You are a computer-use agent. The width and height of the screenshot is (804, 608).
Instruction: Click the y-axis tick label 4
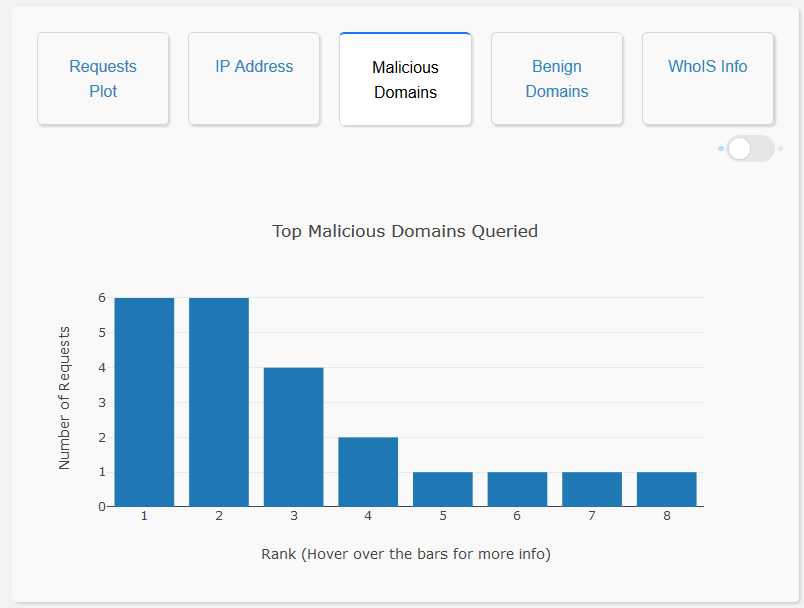pos(102,368)
